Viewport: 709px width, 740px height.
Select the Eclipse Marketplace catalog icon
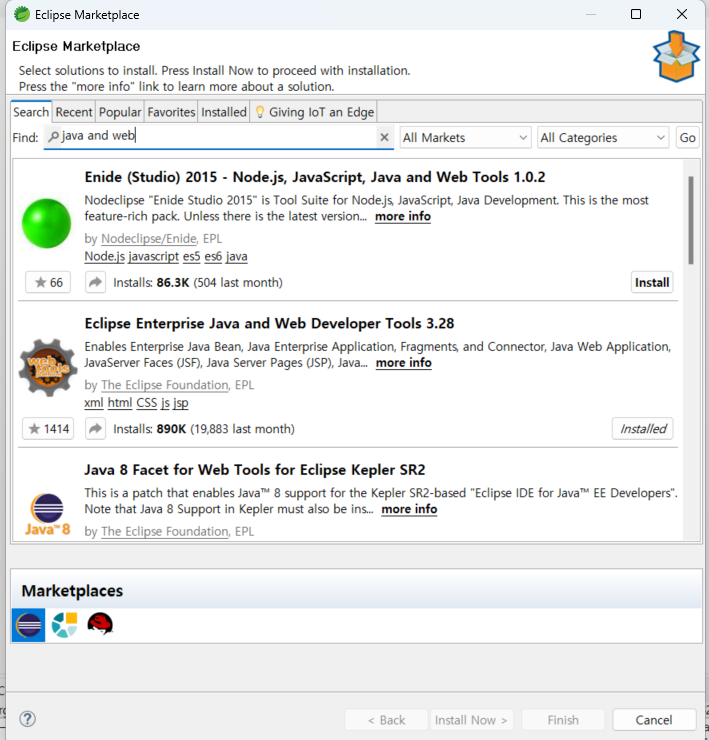tap(28, 625)
